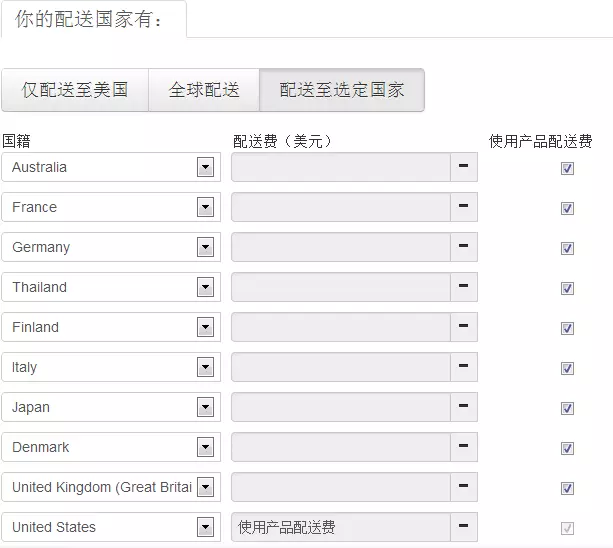This screenshot has height=548, width=613.
Task: Remove the France shipping row
Action: click(x=464, y=207)
